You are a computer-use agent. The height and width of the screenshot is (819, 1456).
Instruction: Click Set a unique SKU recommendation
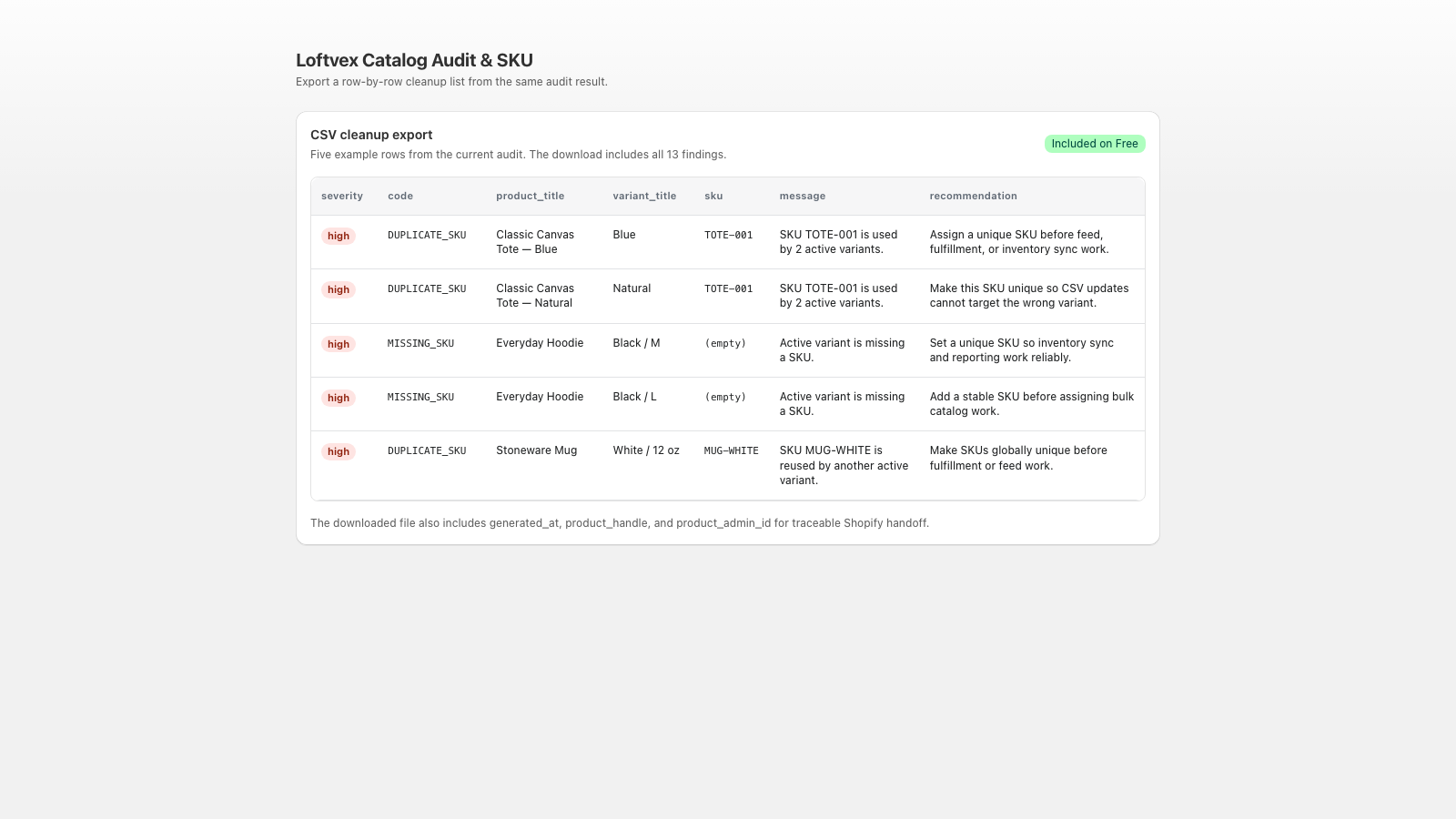tap(1021, 350)
